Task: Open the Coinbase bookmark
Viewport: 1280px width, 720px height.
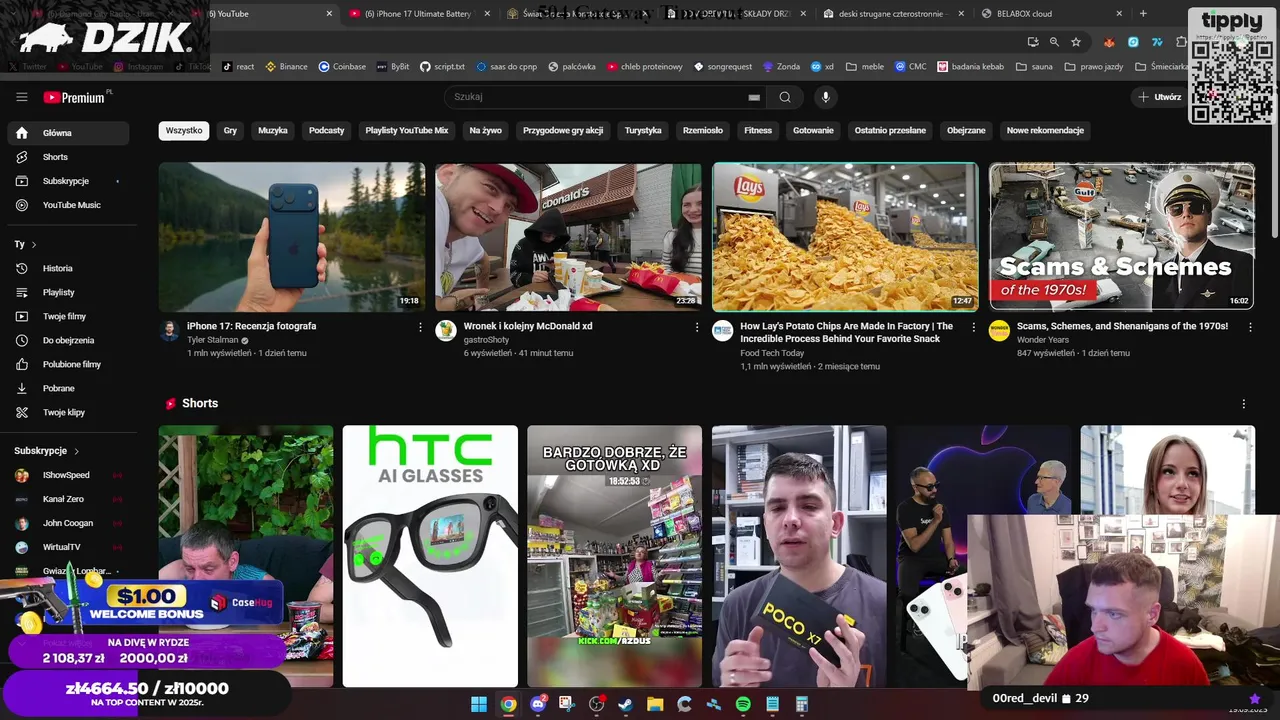Action: tap(342, 67)
